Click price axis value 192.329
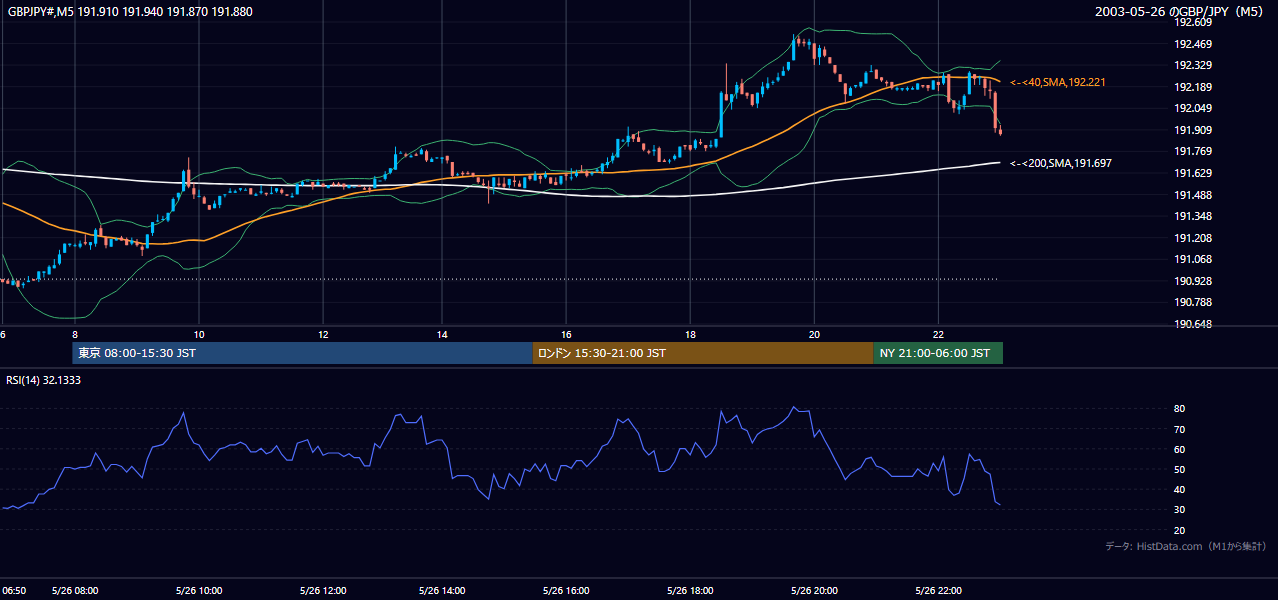 click(1193, 65)
